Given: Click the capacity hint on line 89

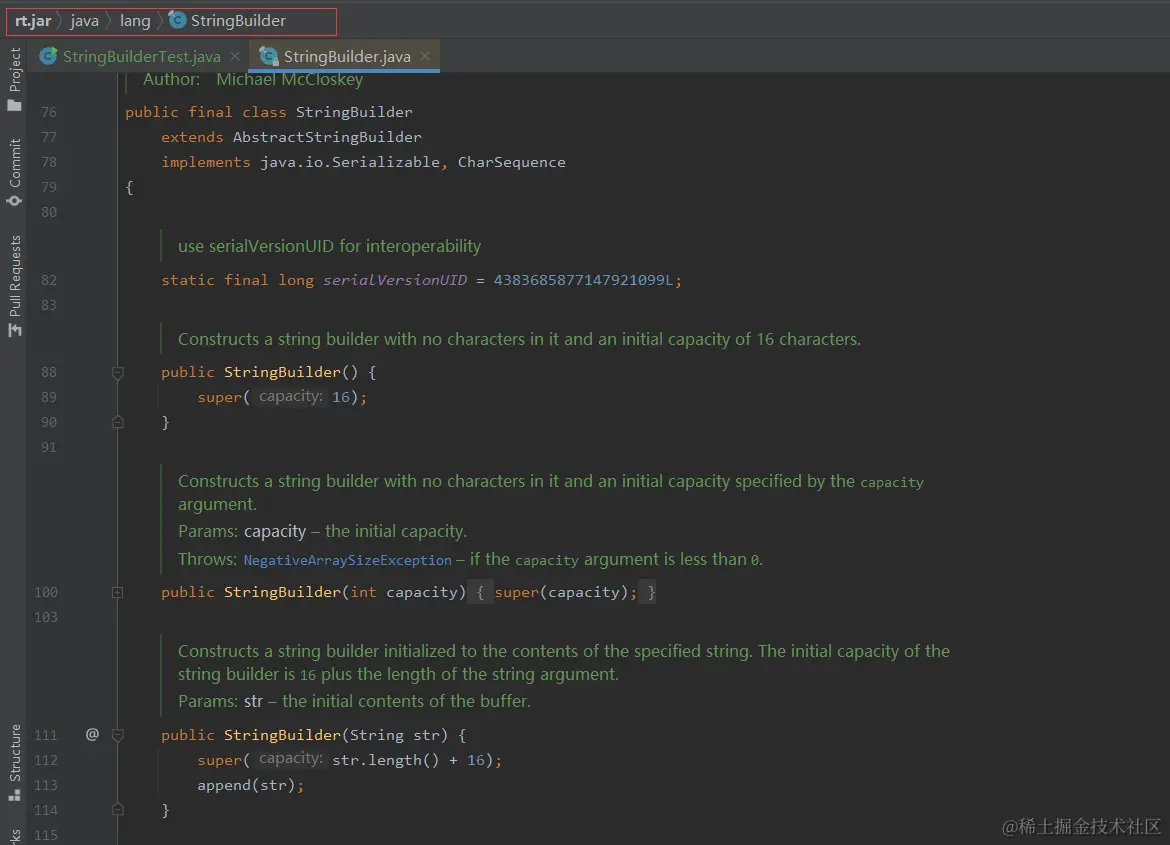Looking at the screenshot, I should [290, 396].
